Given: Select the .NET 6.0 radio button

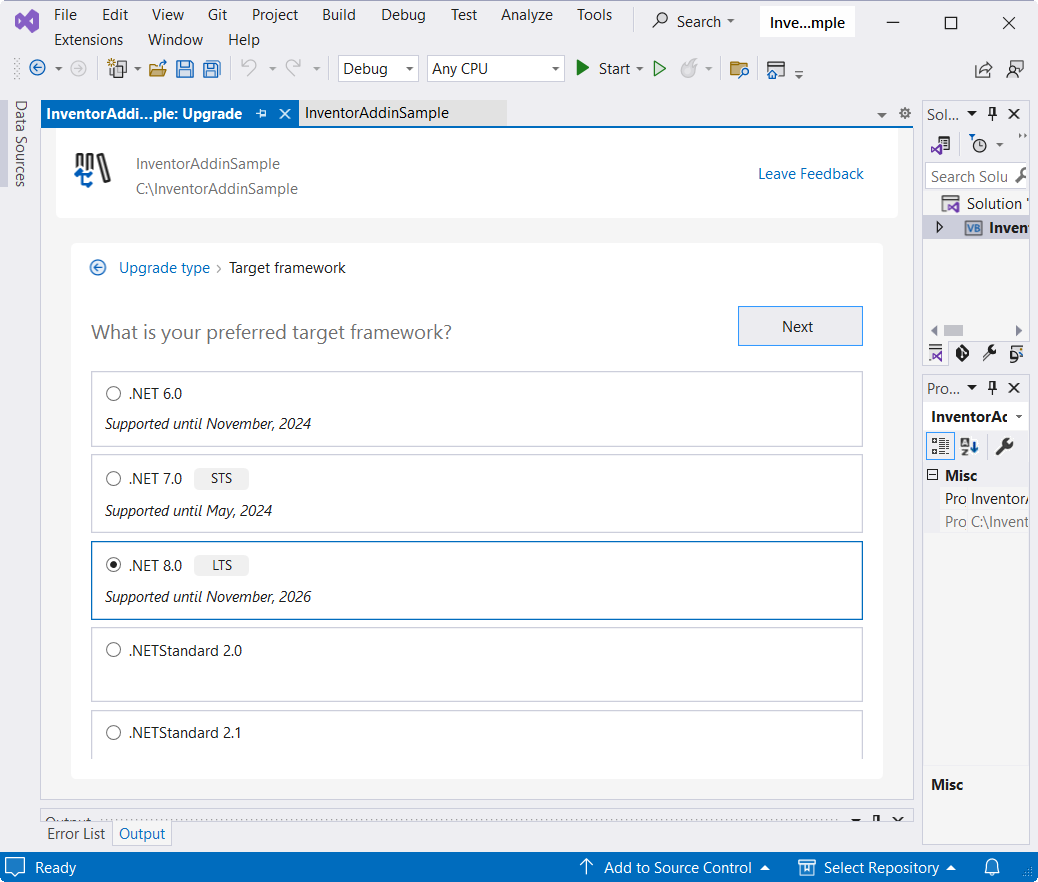Looking at the screenshot, I should (113, 394).
